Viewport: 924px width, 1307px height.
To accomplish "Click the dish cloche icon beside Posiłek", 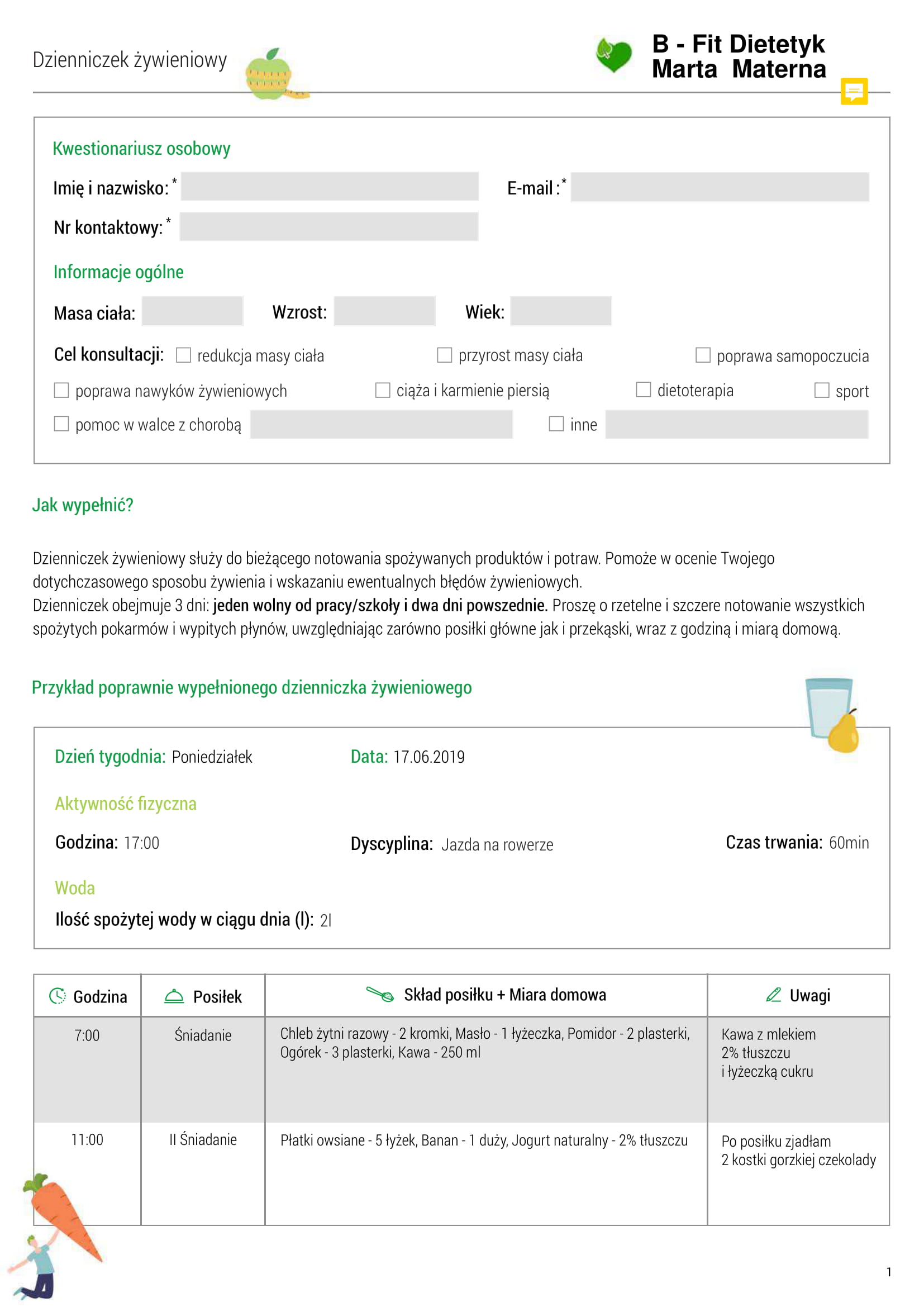I will (174, 996).
